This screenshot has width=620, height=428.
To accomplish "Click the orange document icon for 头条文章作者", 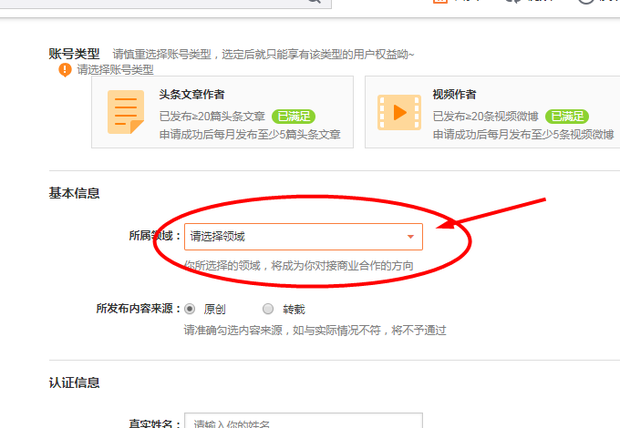I will pos(126,112).
